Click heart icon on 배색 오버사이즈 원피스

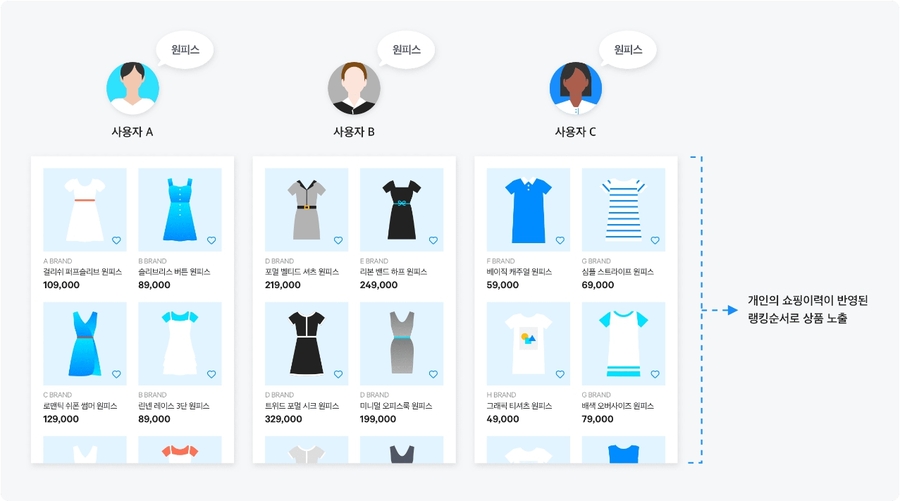(655, 374)
